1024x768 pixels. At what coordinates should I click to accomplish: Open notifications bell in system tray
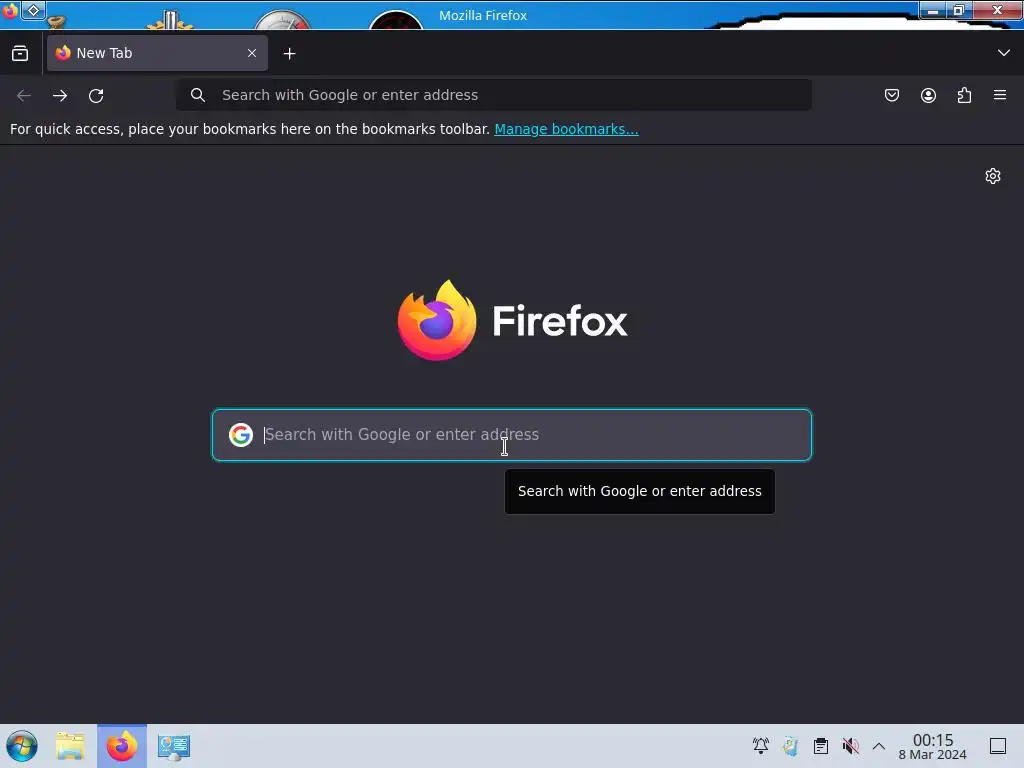point(761,746)
